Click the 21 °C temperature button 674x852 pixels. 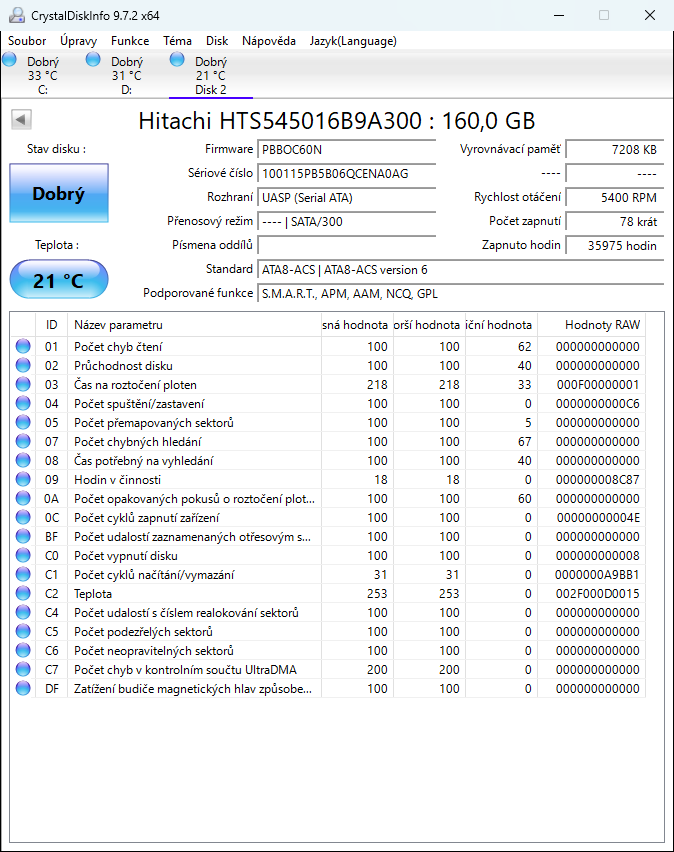pos(59,279)
